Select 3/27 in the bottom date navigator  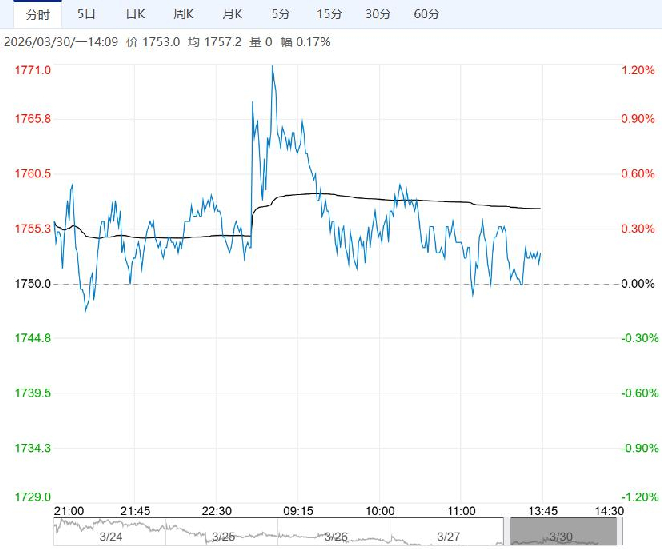pyautogui.click(x=448, y=537)
